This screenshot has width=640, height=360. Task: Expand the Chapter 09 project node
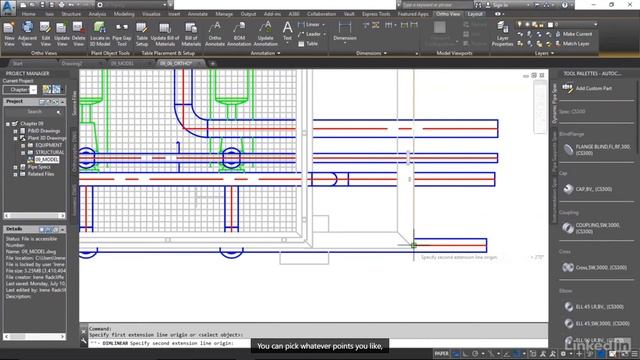click(8, 124)
